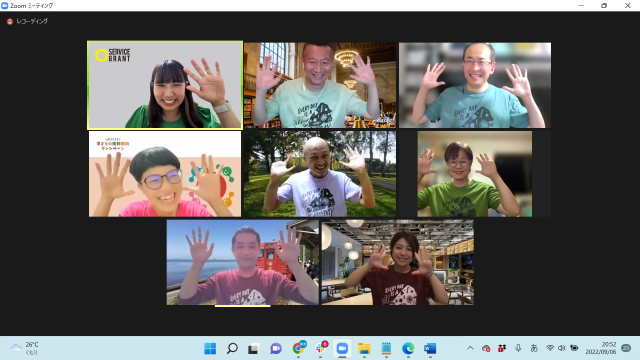Image resolution: width=640 pixels, height=360 pixels.
Task: Switch to Microsoft Edge browser
Action: click(x=408, y=349)
